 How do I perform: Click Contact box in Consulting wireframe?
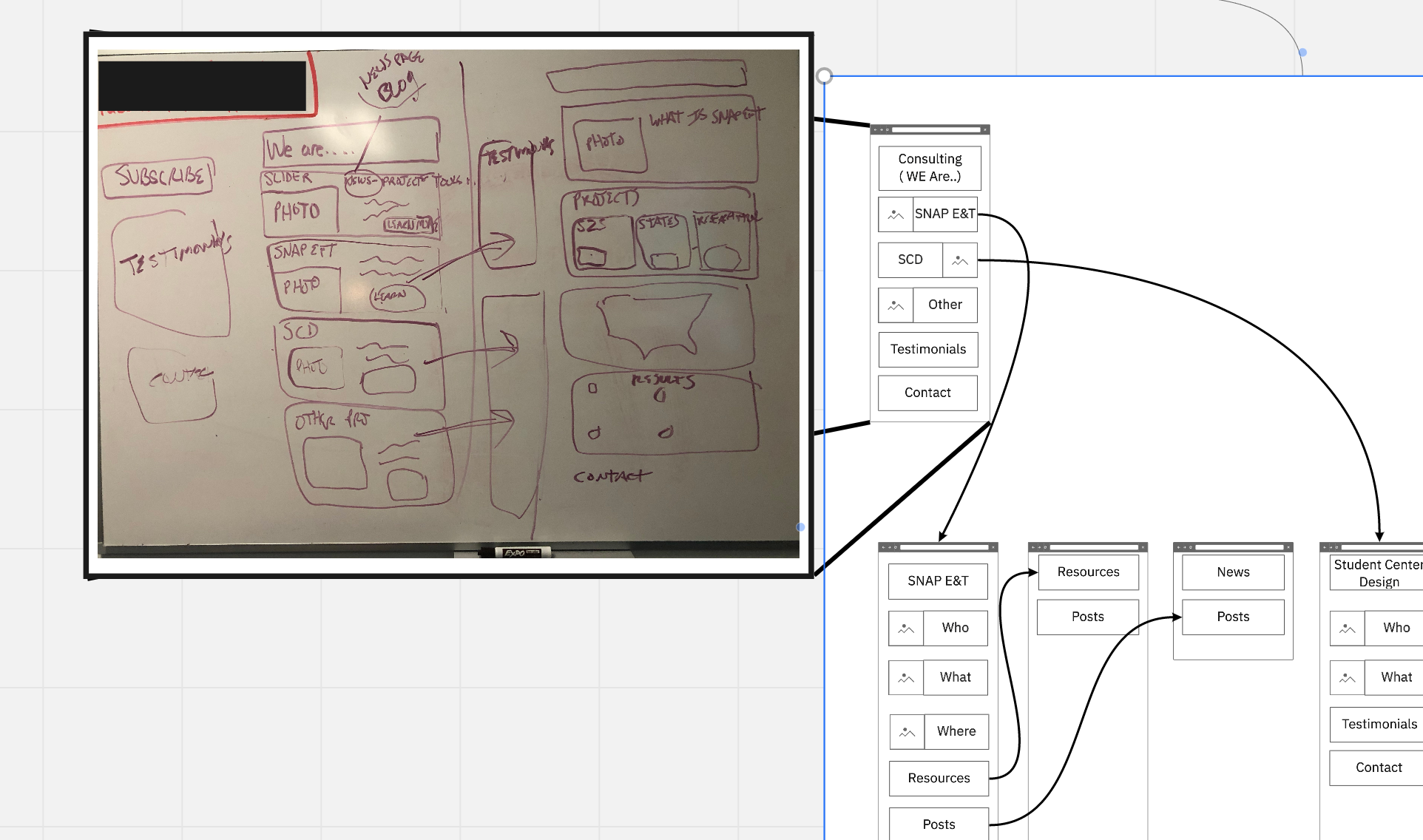927,393
